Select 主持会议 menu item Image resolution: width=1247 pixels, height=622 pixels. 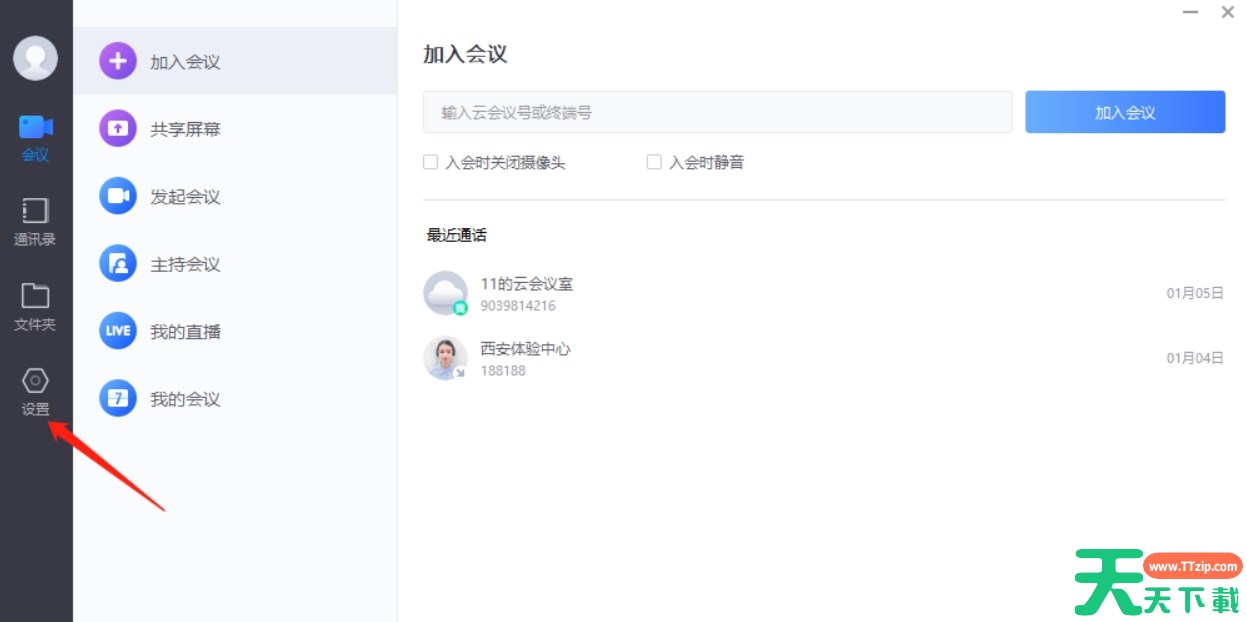point(235,264)
